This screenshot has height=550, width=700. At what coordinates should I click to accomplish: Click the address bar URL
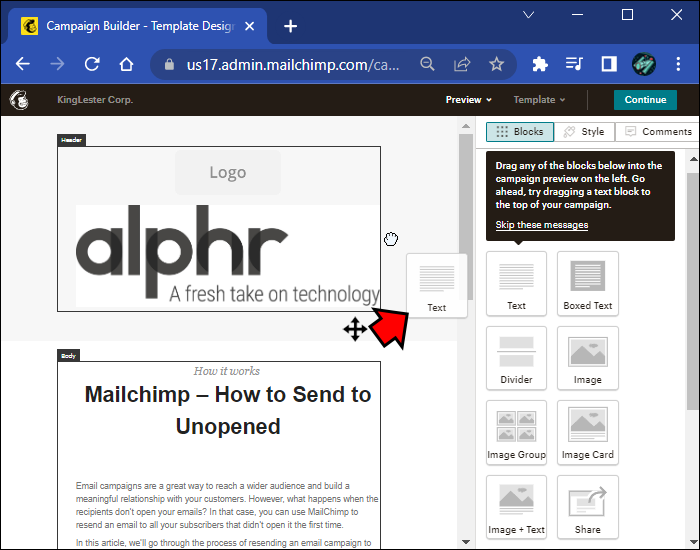(x=293, y=65)
